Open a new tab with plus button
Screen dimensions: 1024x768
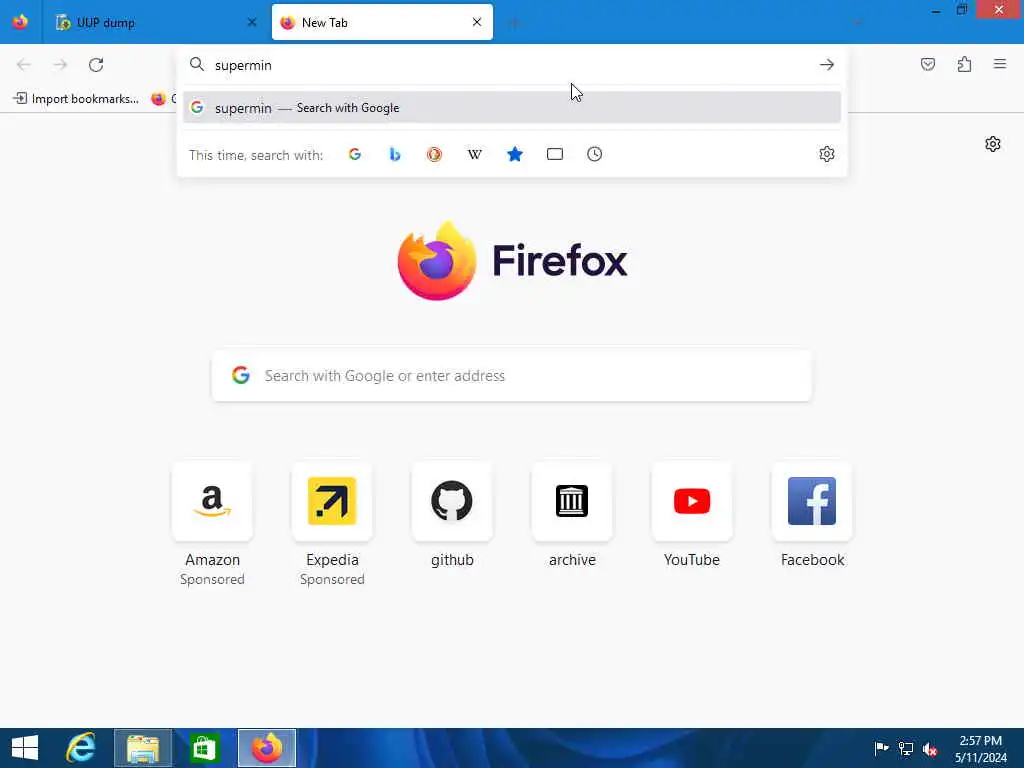[x=514, y=23]
